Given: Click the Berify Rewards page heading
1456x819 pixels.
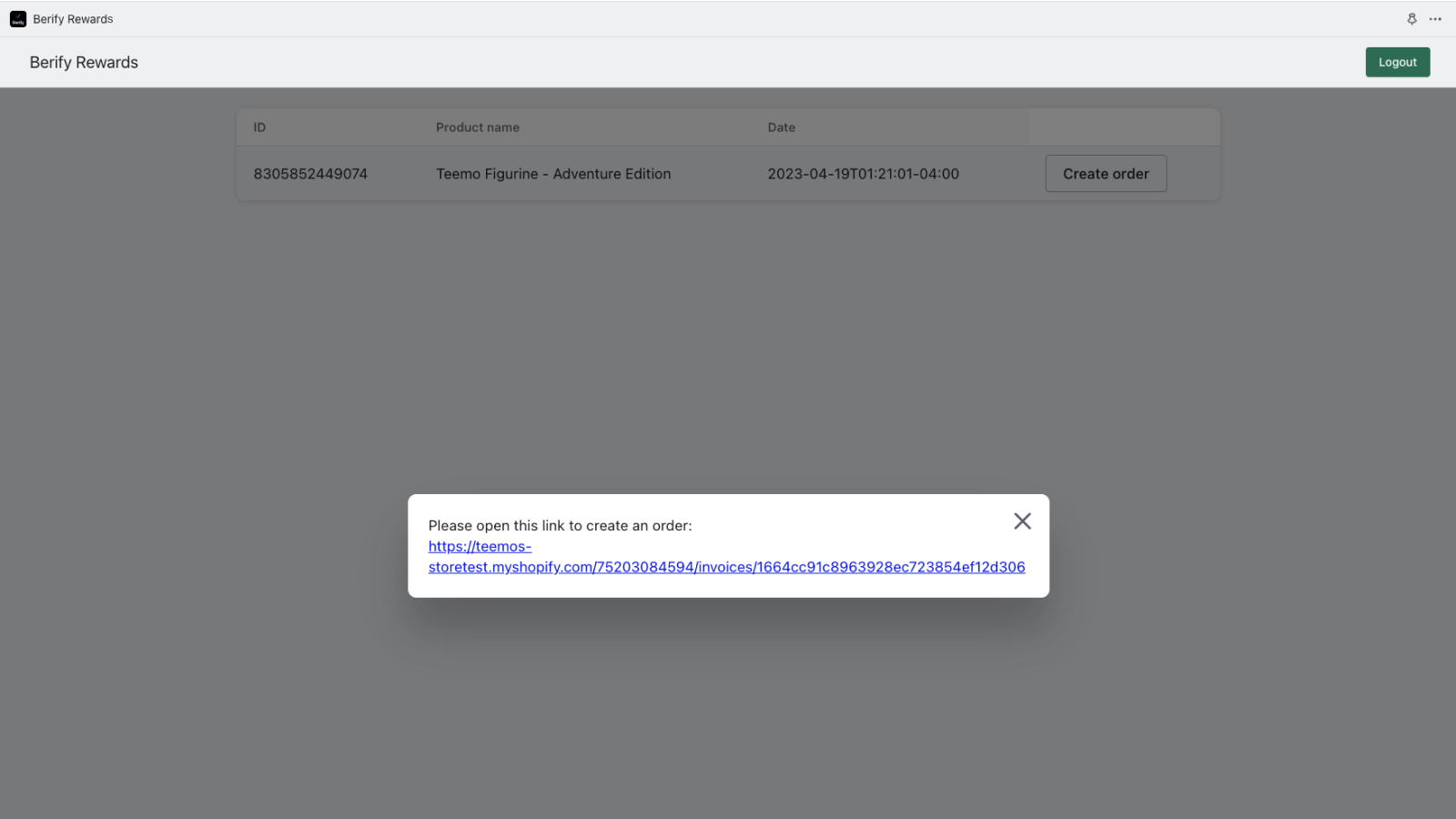Looking at the screenshot, I should pyautogui.click(x=84, y=62).
